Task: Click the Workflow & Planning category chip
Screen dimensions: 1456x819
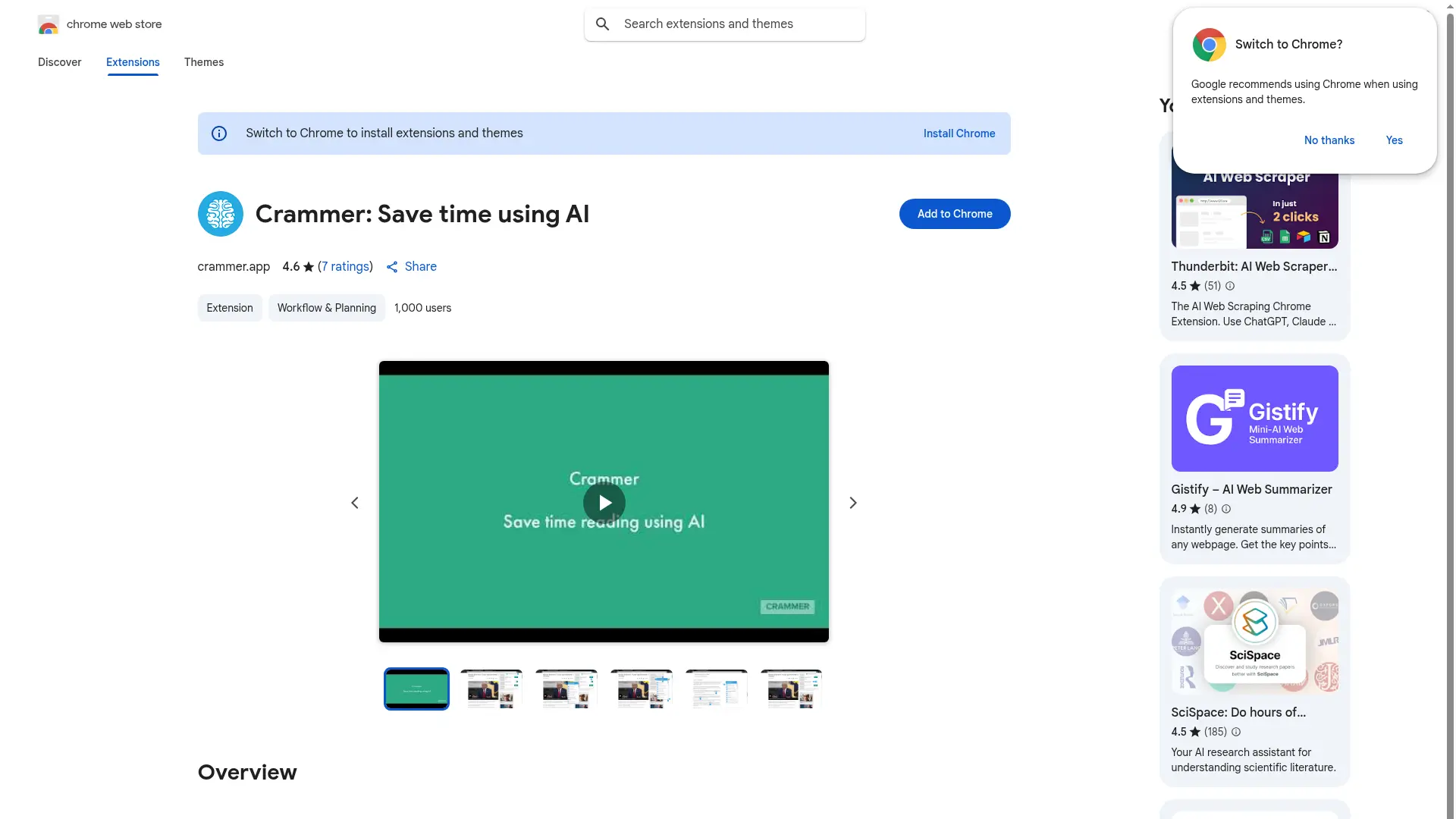Action: click(x=326, y=308)
